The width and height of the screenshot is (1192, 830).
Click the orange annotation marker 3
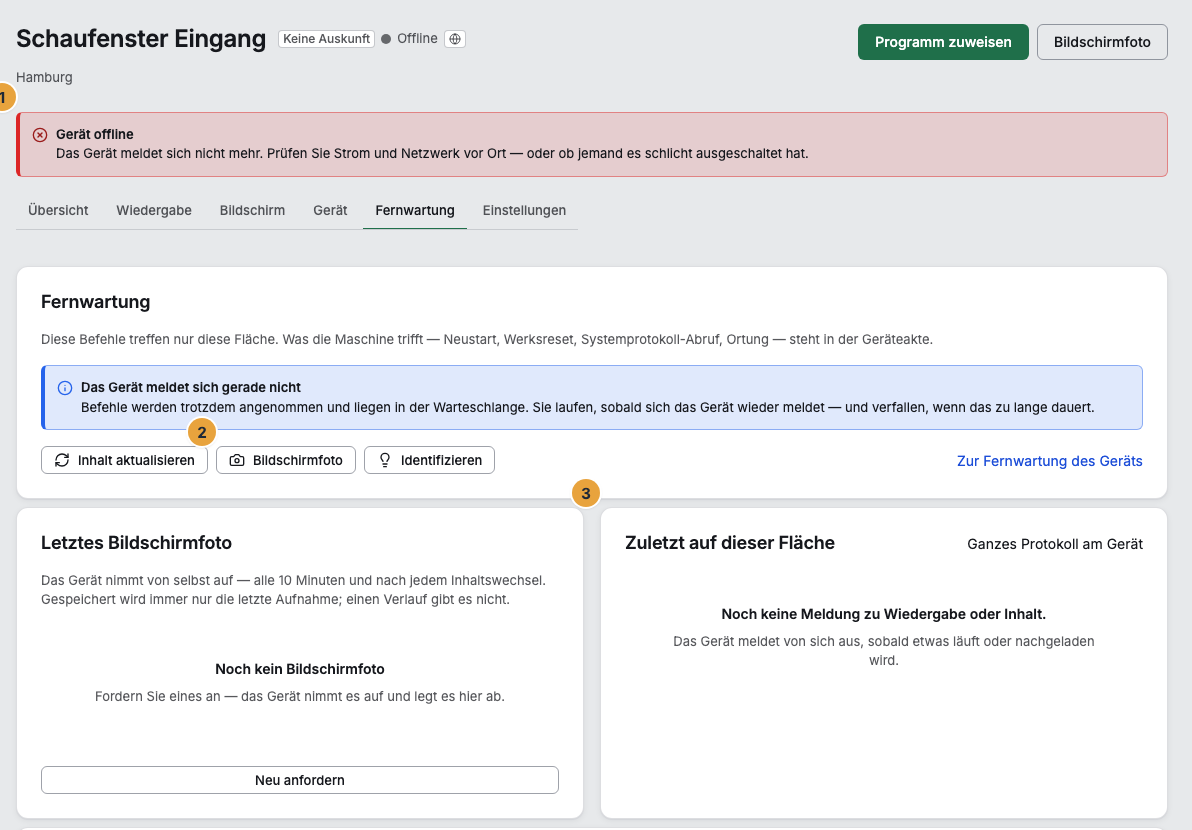(x=585, y=493)
